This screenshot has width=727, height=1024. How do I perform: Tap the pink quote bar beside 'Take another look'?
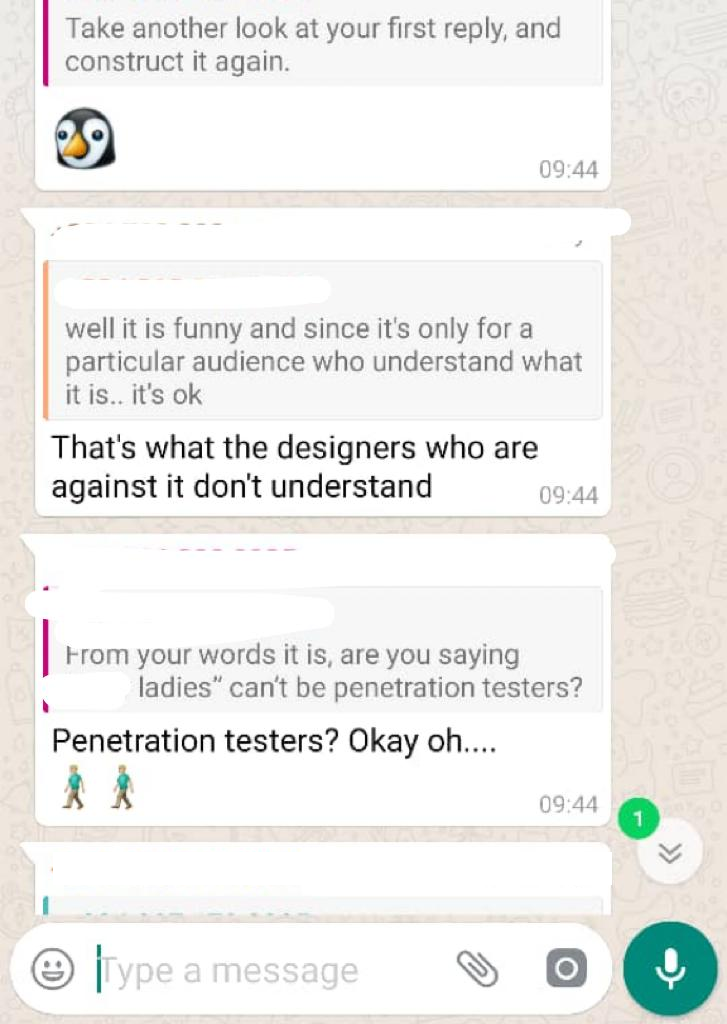(46, 43)
